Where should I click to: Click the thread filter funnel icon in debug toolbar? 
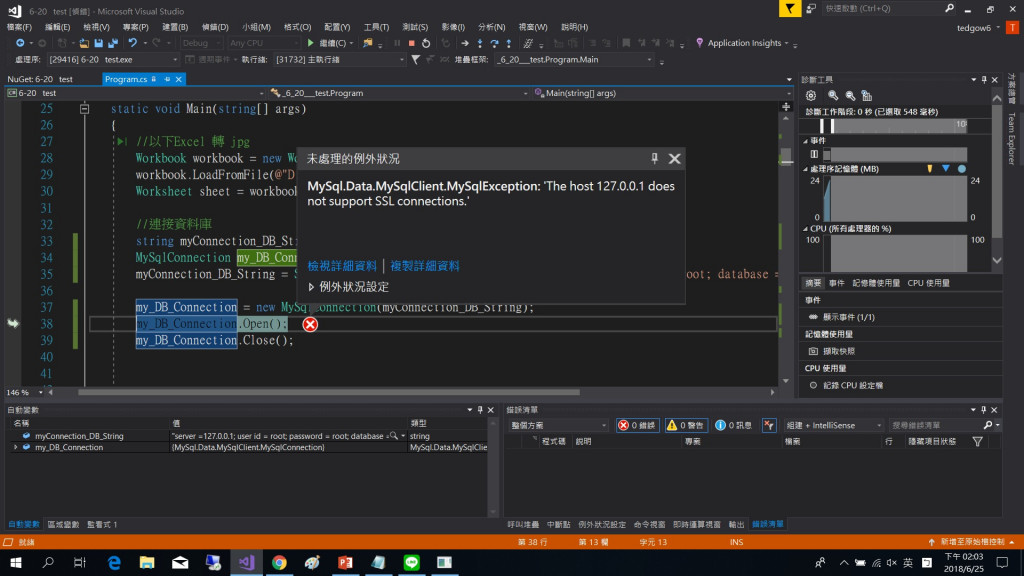click(415, 59)
